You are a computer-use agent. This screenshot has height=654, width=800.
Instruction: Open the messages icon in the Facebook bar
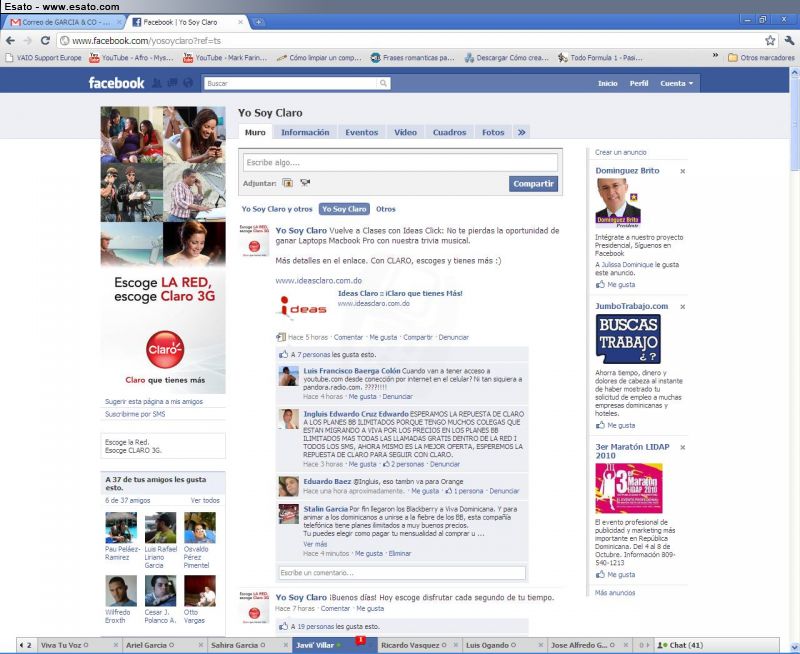coord(172,83)
